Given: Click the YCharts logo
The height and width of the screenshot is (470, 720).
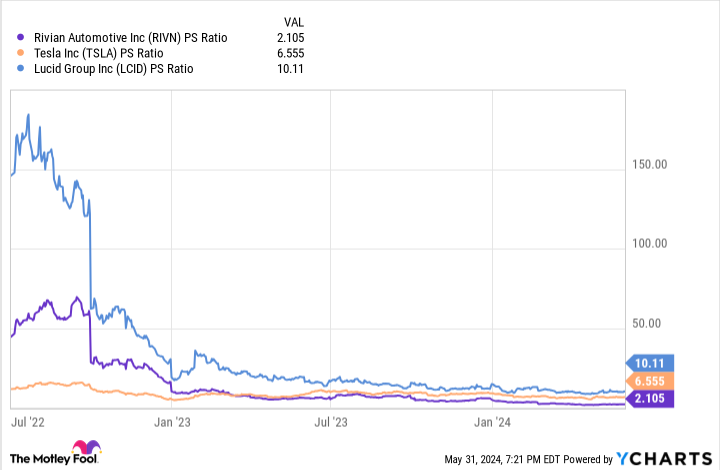Looking at the screenshot, I should click(x=664, y=459).
